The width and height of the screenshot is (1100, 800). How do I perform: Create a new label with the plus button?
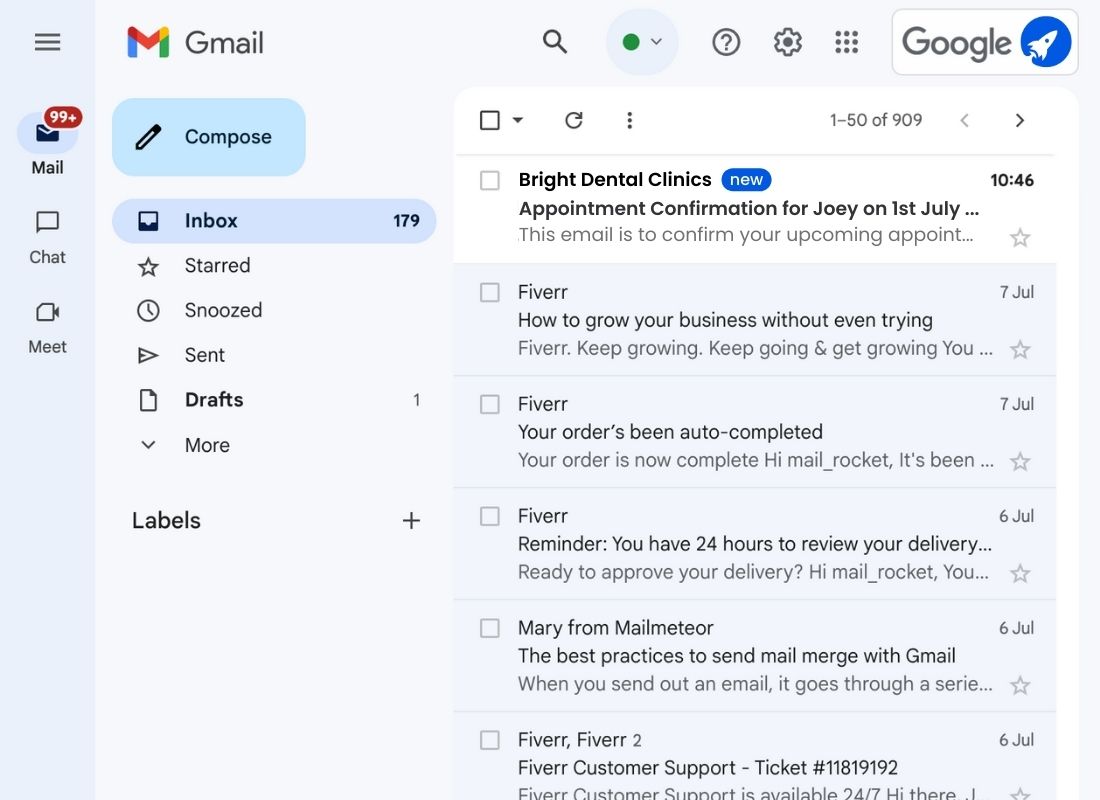coord(411,520)
